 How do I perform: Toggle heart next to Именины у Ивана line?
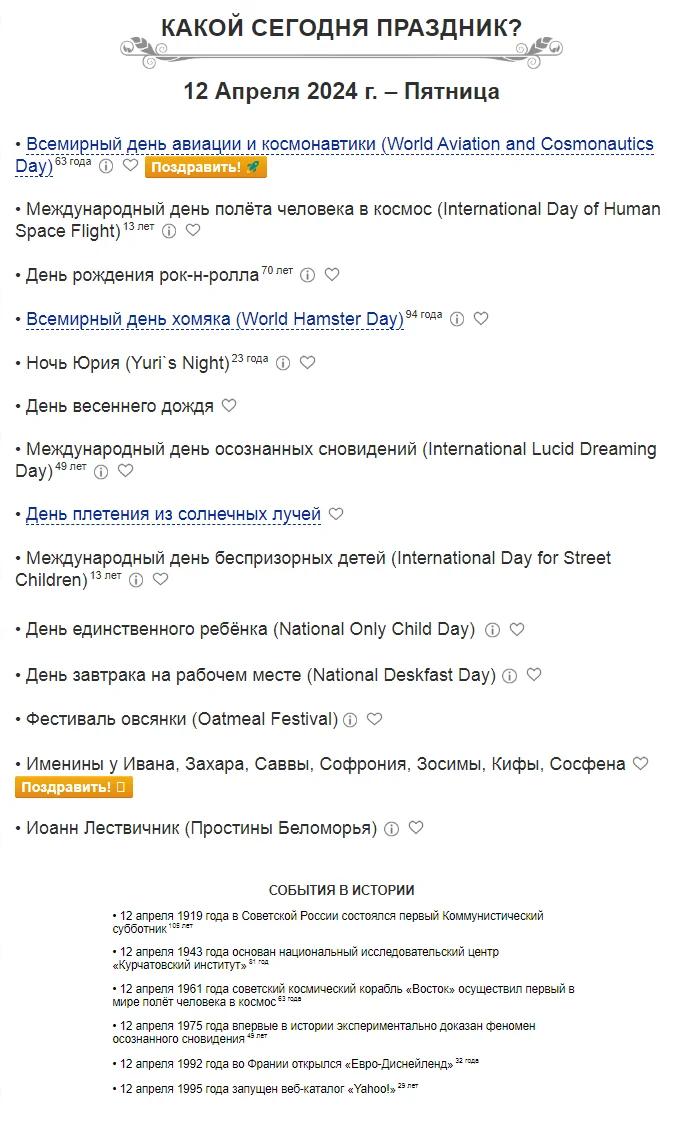[641, 763]
